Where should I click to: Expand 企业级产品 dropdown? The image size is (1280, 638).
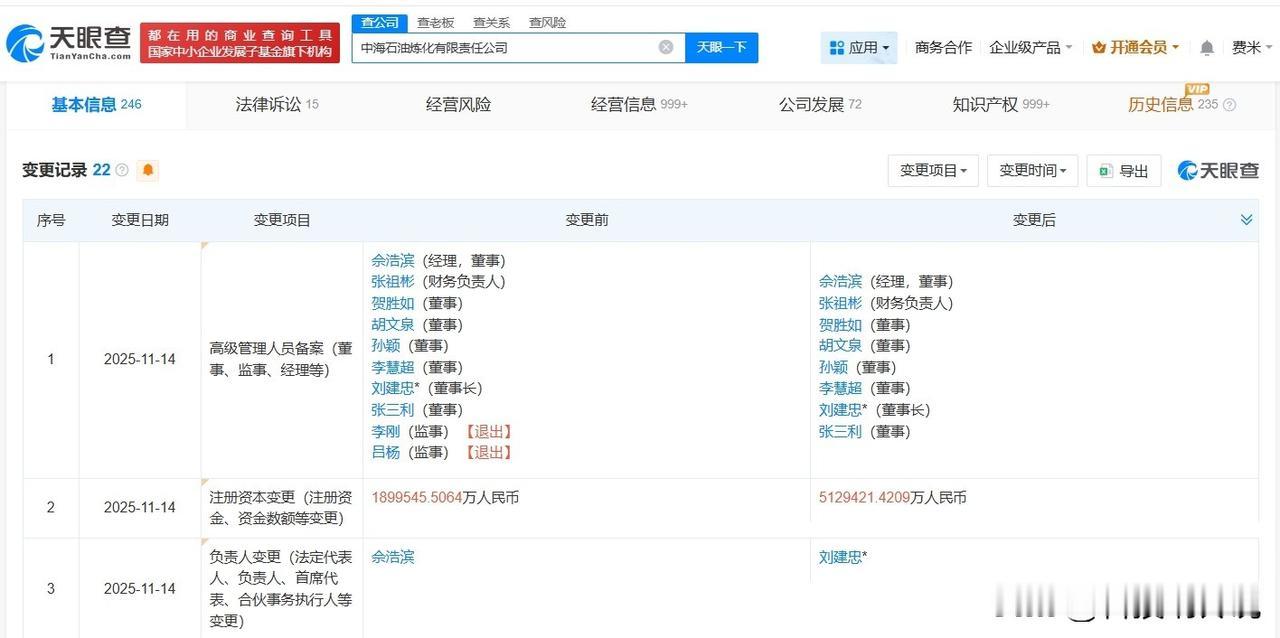[x=1030, y=47]
